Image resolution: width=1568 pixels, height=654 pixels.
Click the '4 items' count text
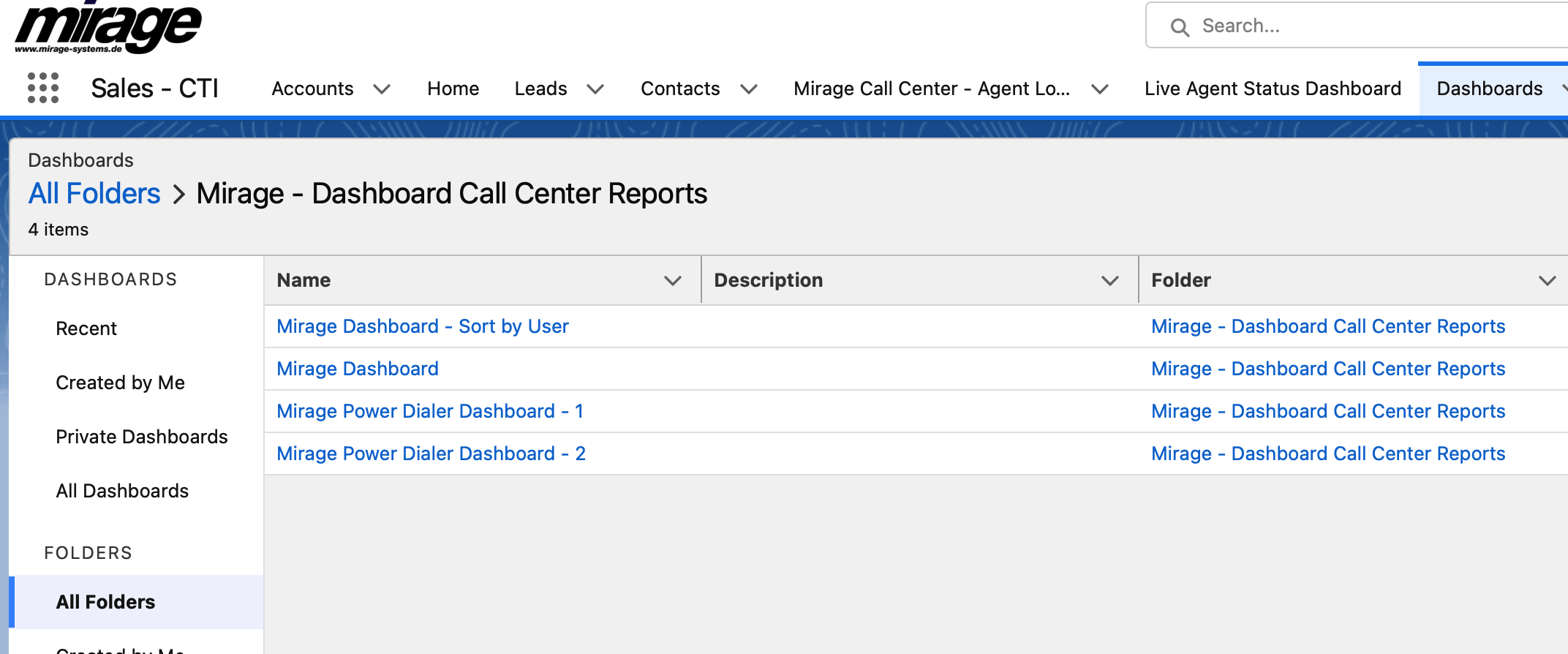click(x=59, y=230)
